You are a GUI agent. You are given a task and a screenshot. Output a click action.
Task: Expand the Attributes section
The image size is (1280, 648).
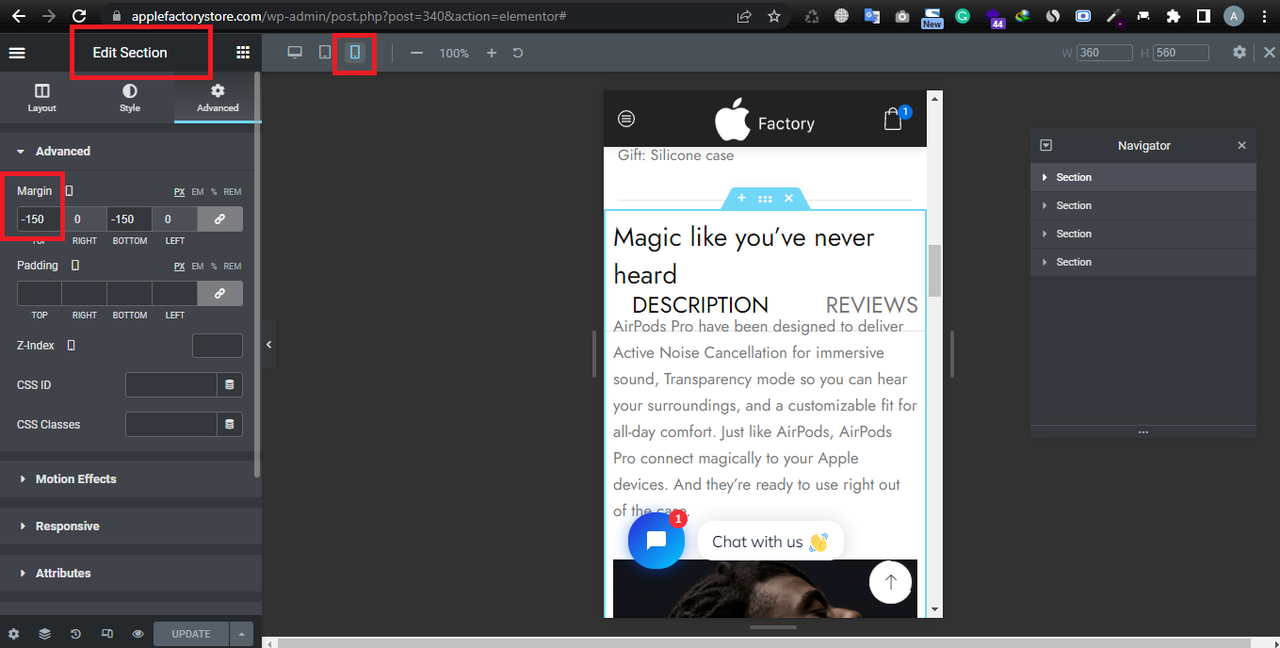point(130,573)
